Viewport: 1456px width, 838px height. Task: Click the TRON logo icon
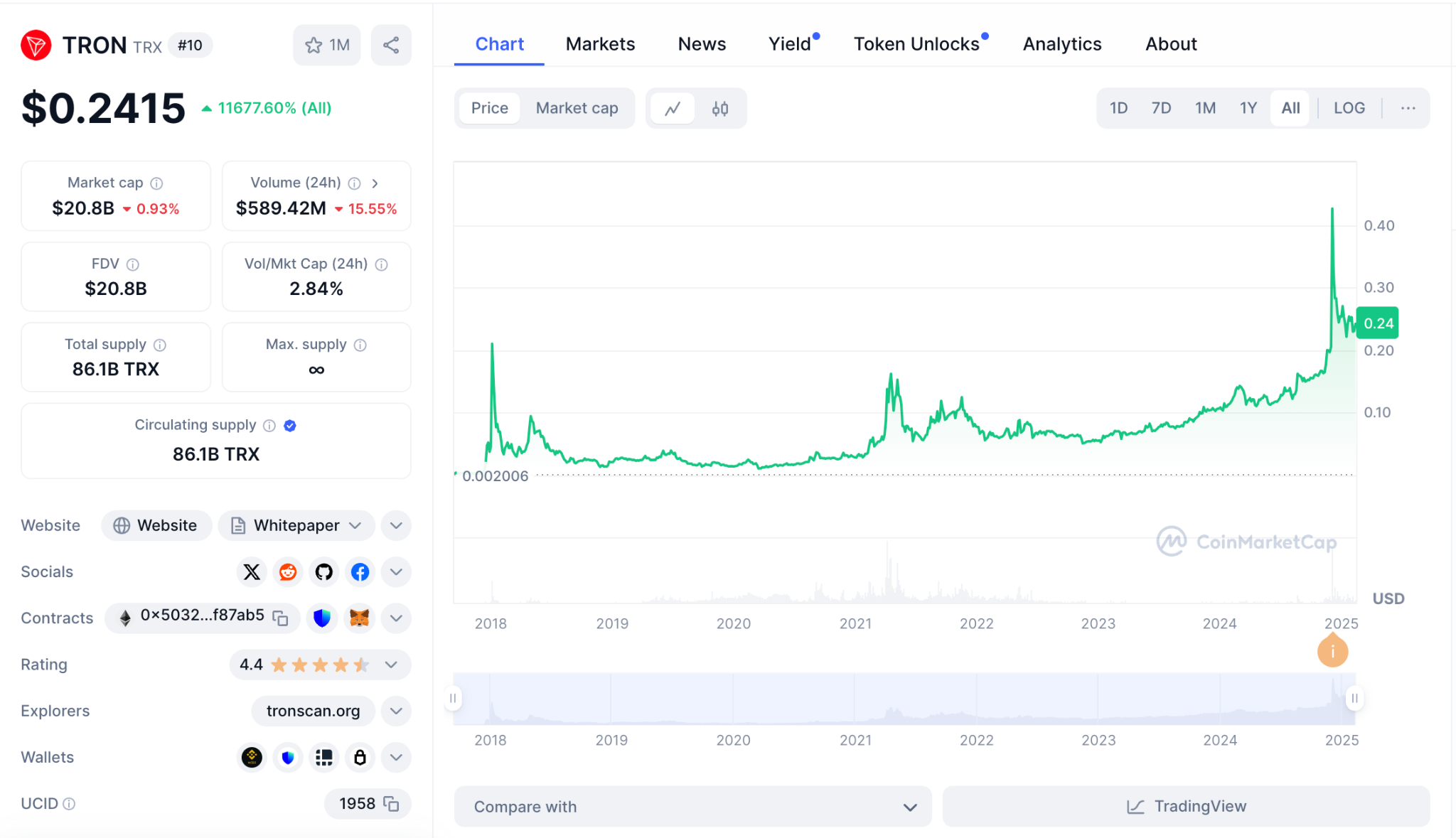click(x=36, y=45)
